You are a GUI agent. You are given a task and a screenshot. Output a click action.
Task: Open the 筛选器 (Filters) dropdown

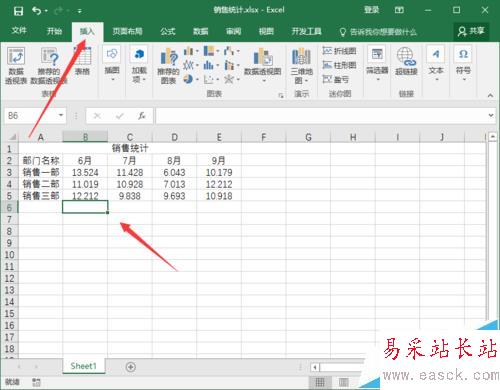377,64
